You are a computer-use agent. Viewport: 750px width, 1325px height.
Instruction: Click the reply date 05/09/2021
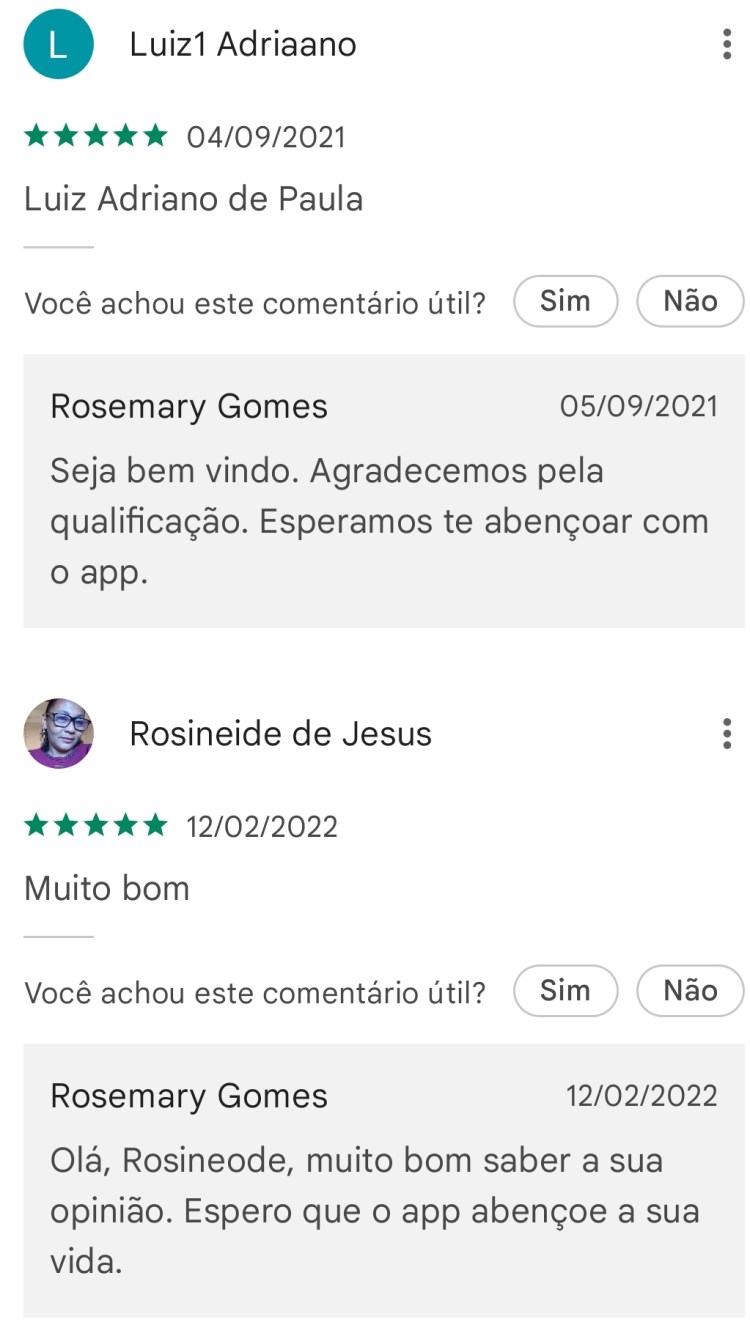coord(639,407)
